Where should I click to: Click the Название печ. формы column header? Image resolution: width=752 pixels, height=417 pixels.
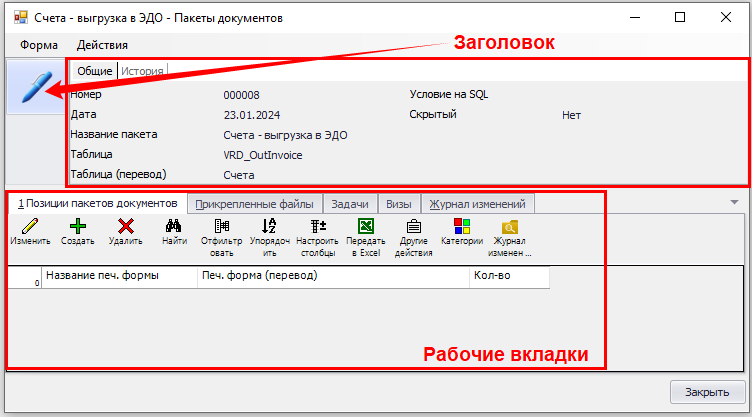pos(119,275)
